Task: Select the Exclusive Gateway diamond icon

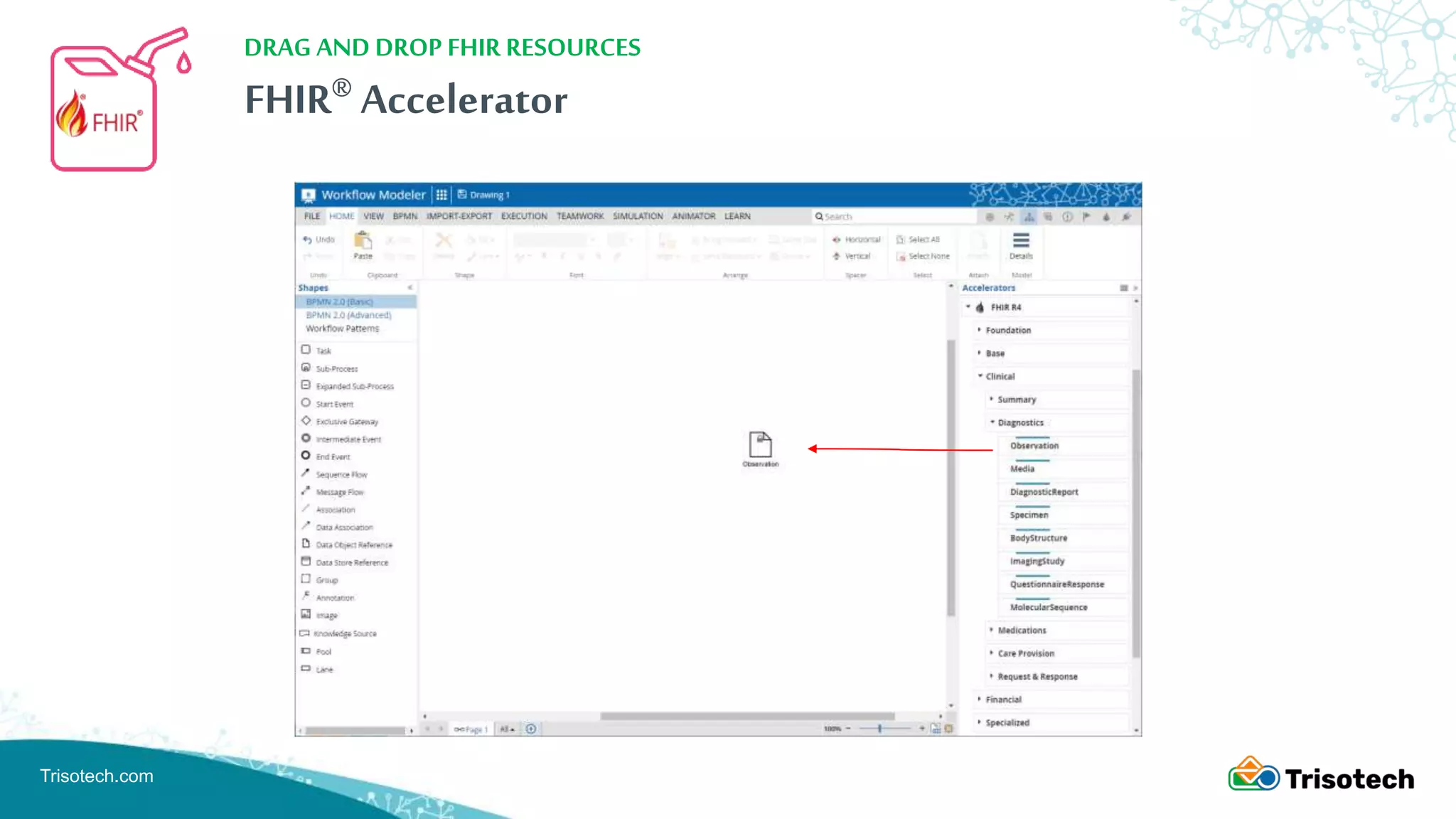Action: [306, 420]
